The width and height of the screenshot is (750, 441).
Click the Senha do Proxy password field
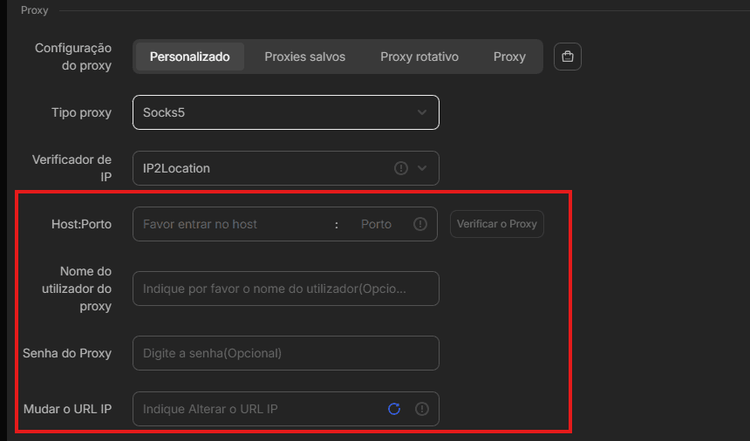point(286,353)
